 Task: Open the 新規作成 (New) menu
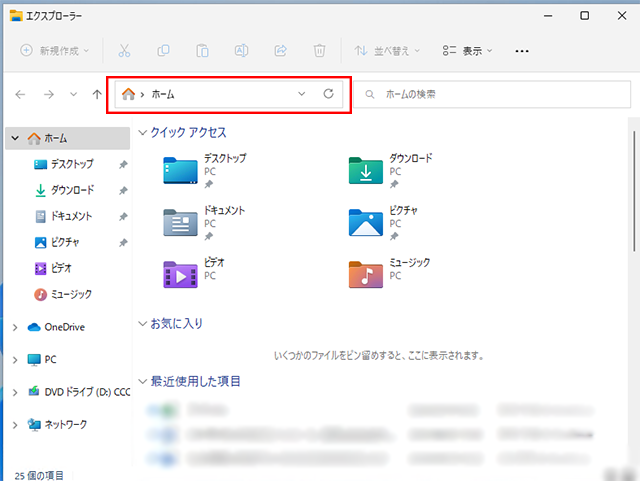click(55, 51)
